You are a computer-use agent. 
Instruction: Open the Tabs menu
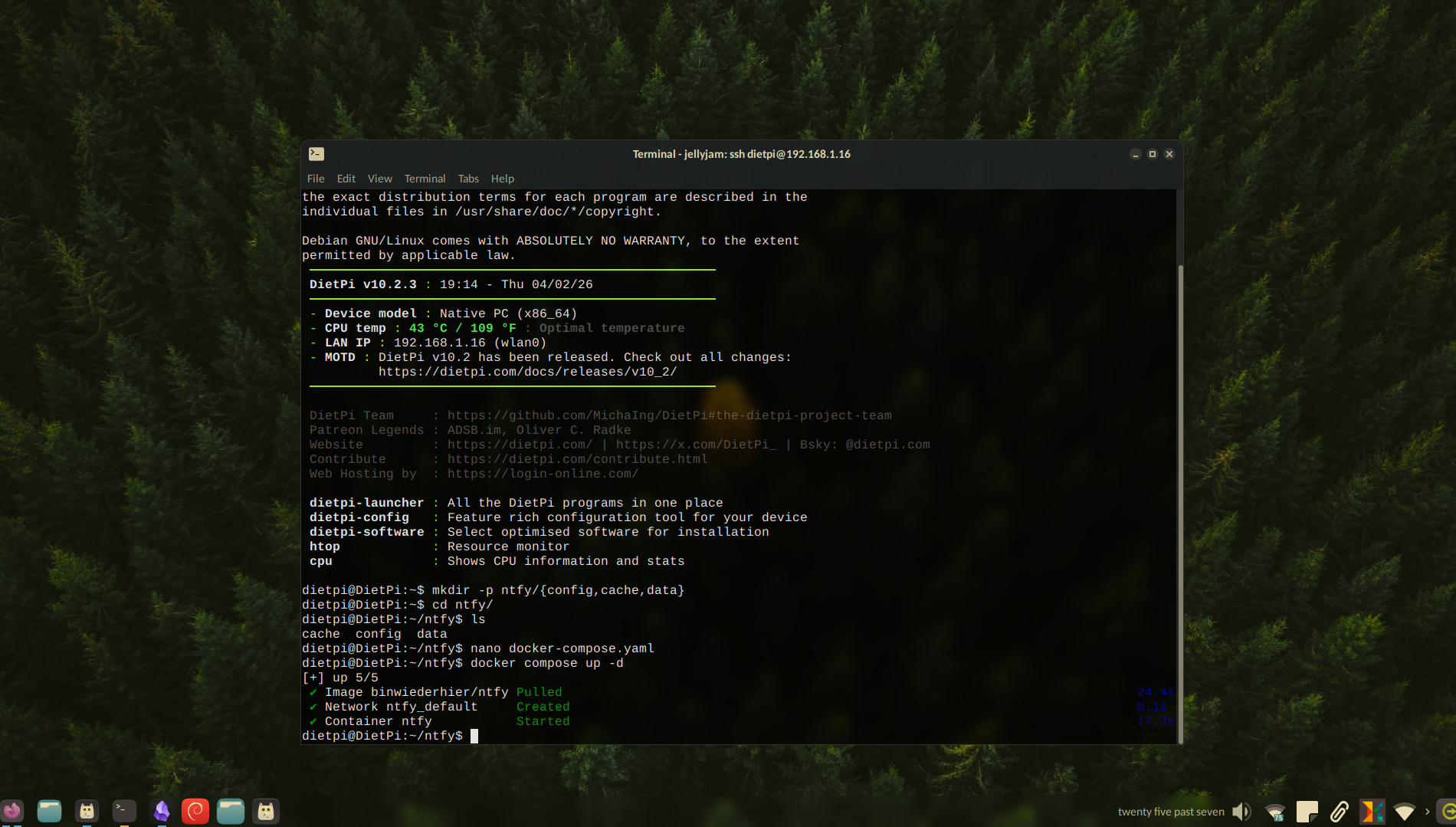(x=468, y=179)
